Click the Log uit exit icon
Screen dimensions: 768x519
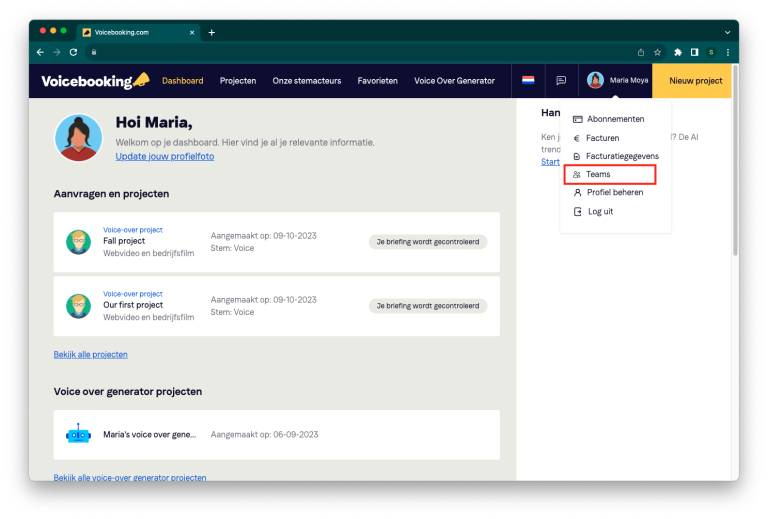click(578, 212)
